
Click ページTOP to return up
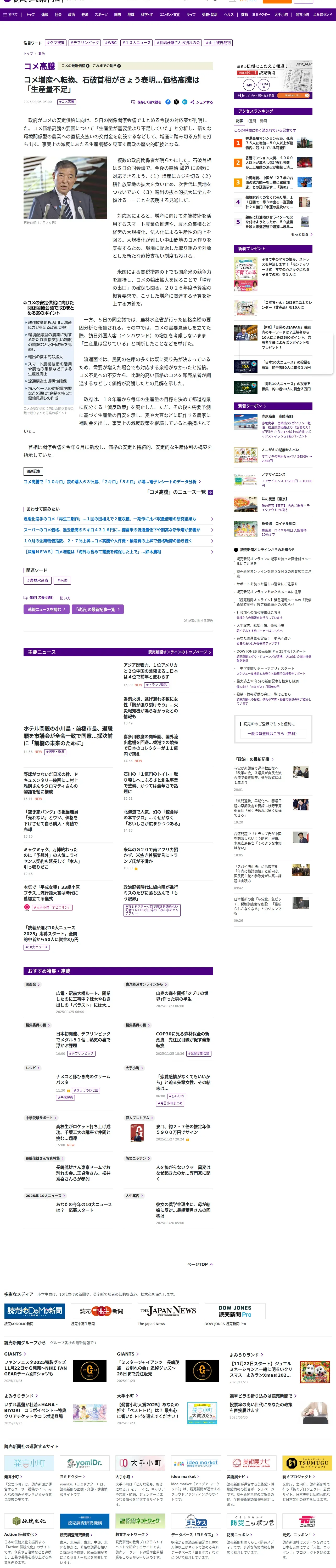199,1264
